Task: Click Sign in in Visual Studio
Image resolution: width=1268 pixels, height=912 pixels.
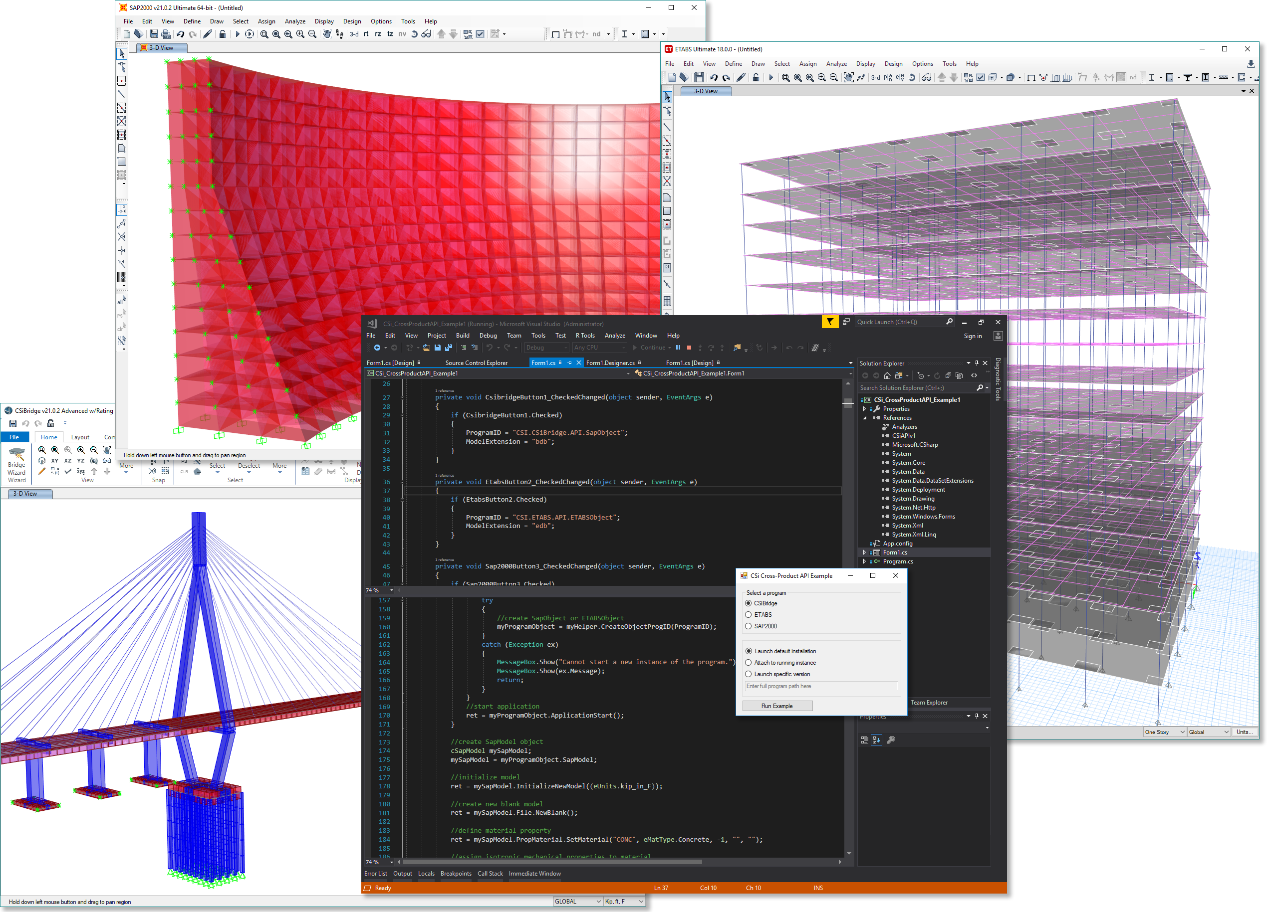Action: tap(972, 336)
